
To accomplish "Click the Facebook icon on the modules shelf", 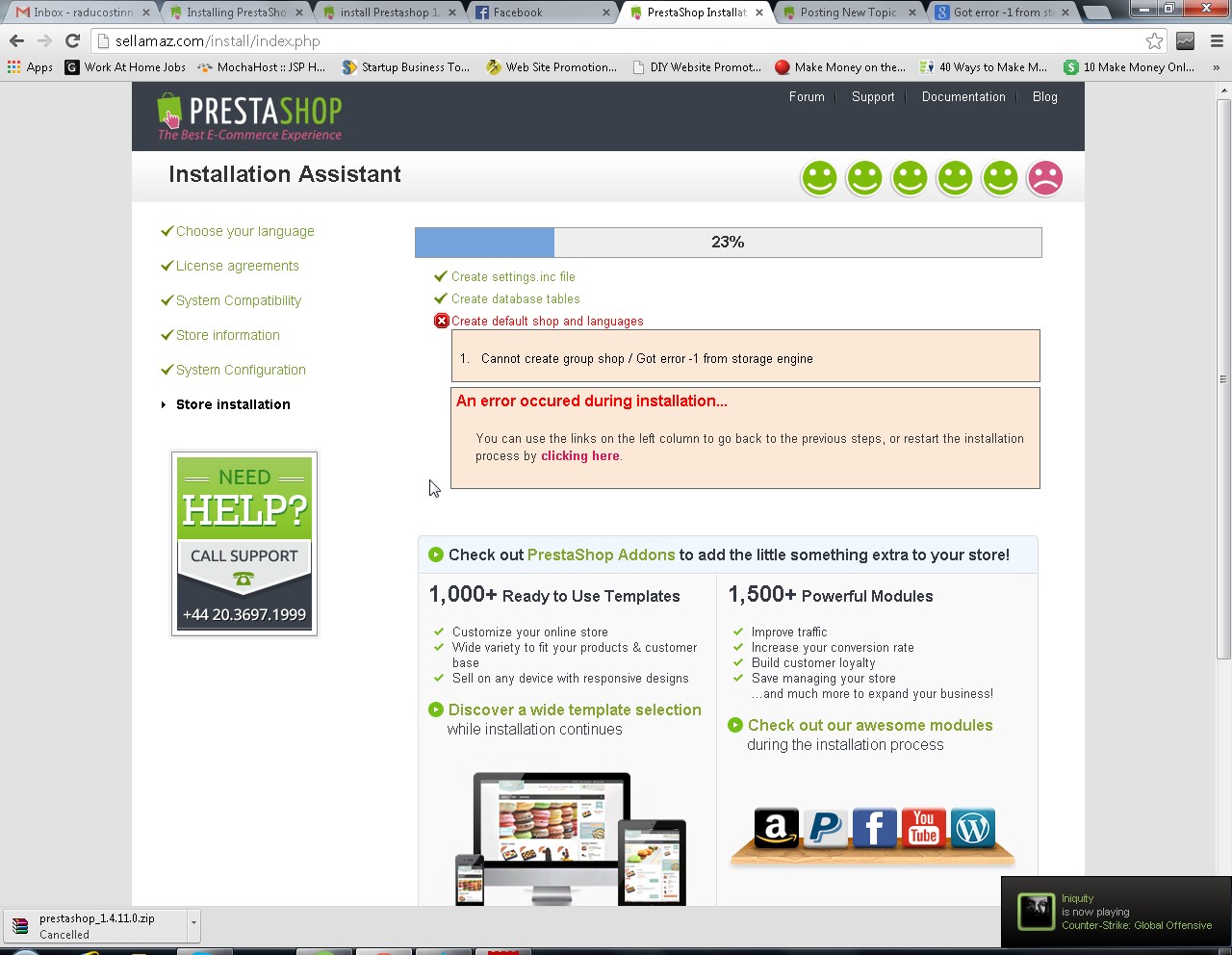I will (874, 828).
